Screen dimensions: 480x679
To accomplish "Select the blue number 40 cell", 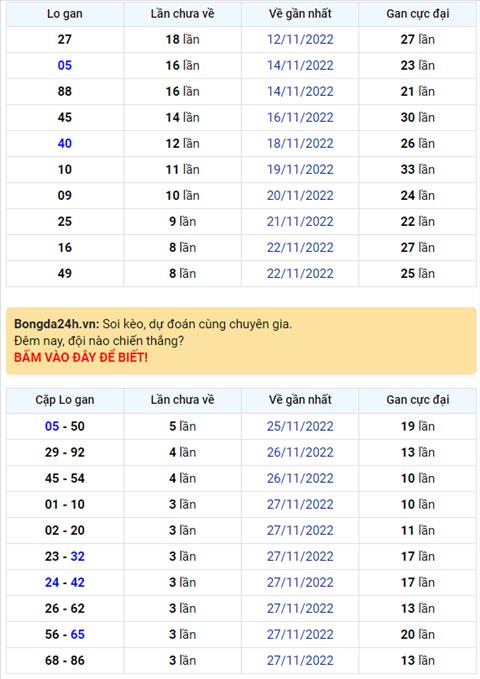I will (65, 143).
